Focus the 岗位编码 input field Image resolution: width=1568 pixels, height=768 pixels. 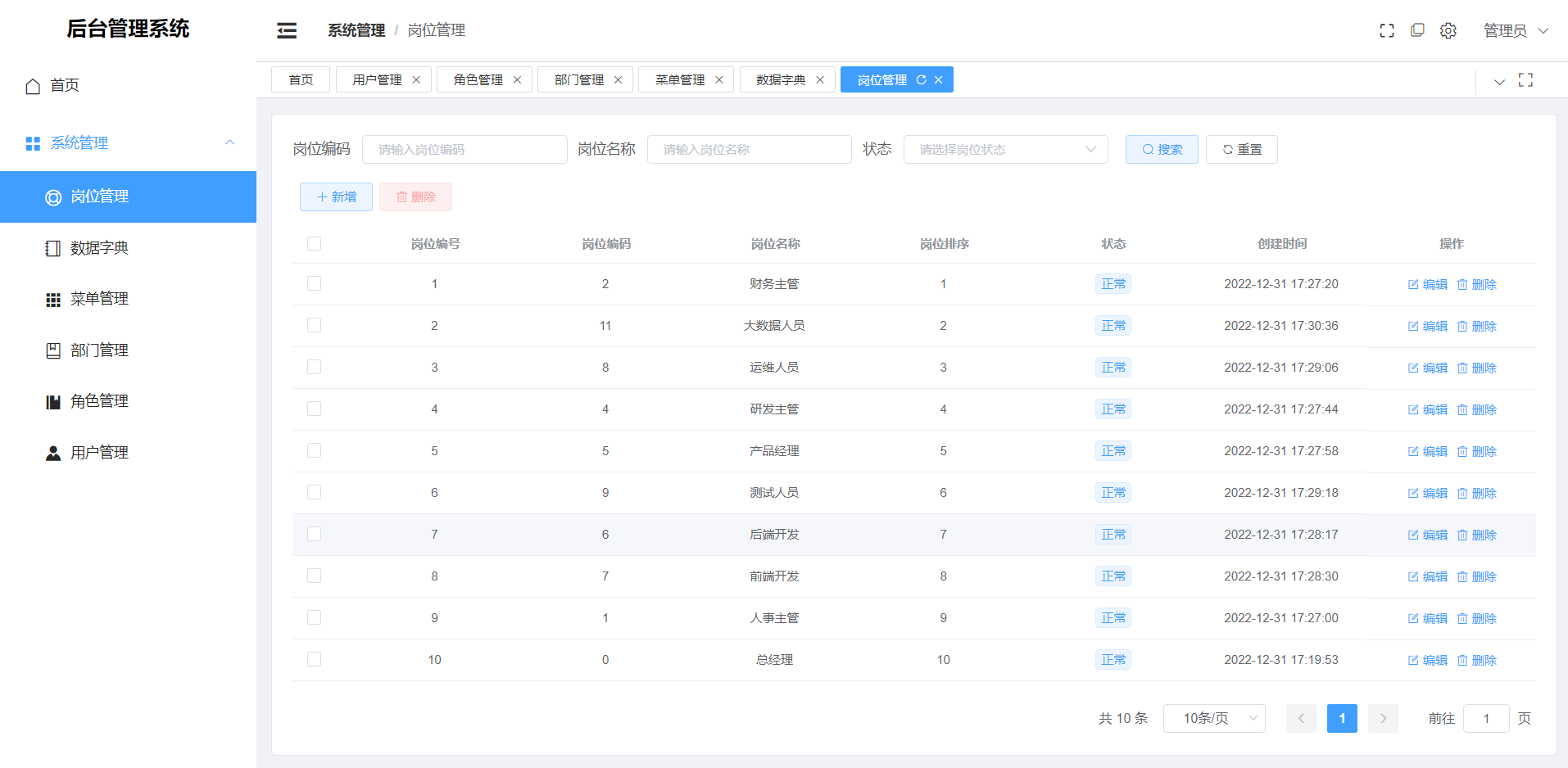pyautogui.click(x=465, y=149)
